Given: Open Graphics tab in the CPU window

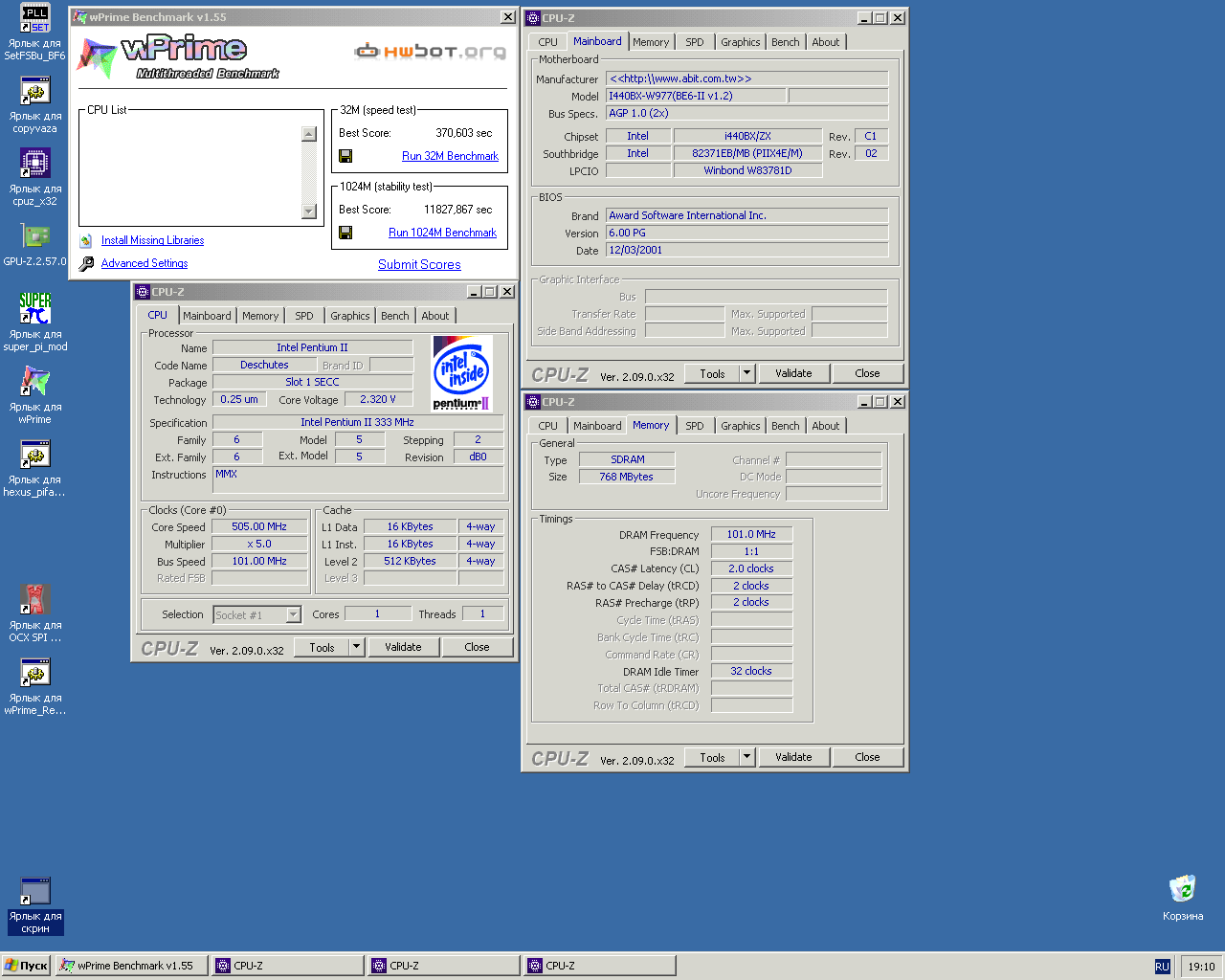Looking at the screenshot, I should click(350, 316).
